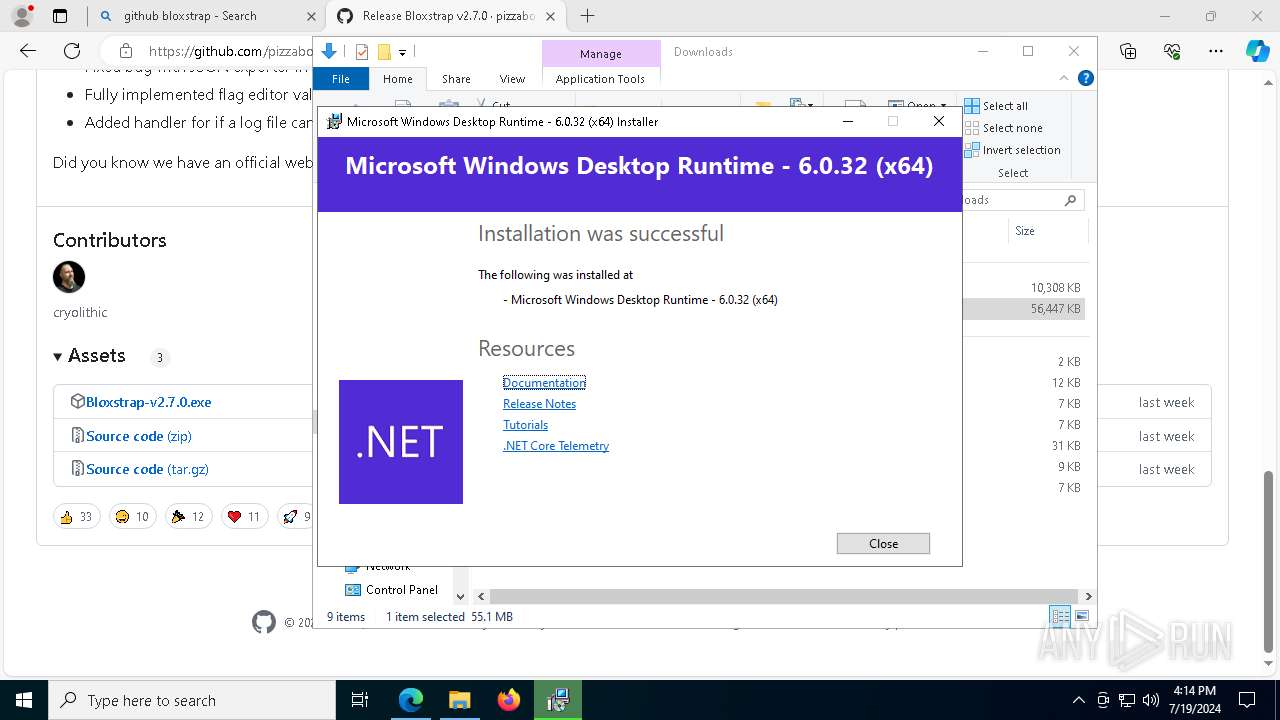Switch Explorer to Details view icon
This screenshot has width=1280, height=720.
(x=1059, y=616)
